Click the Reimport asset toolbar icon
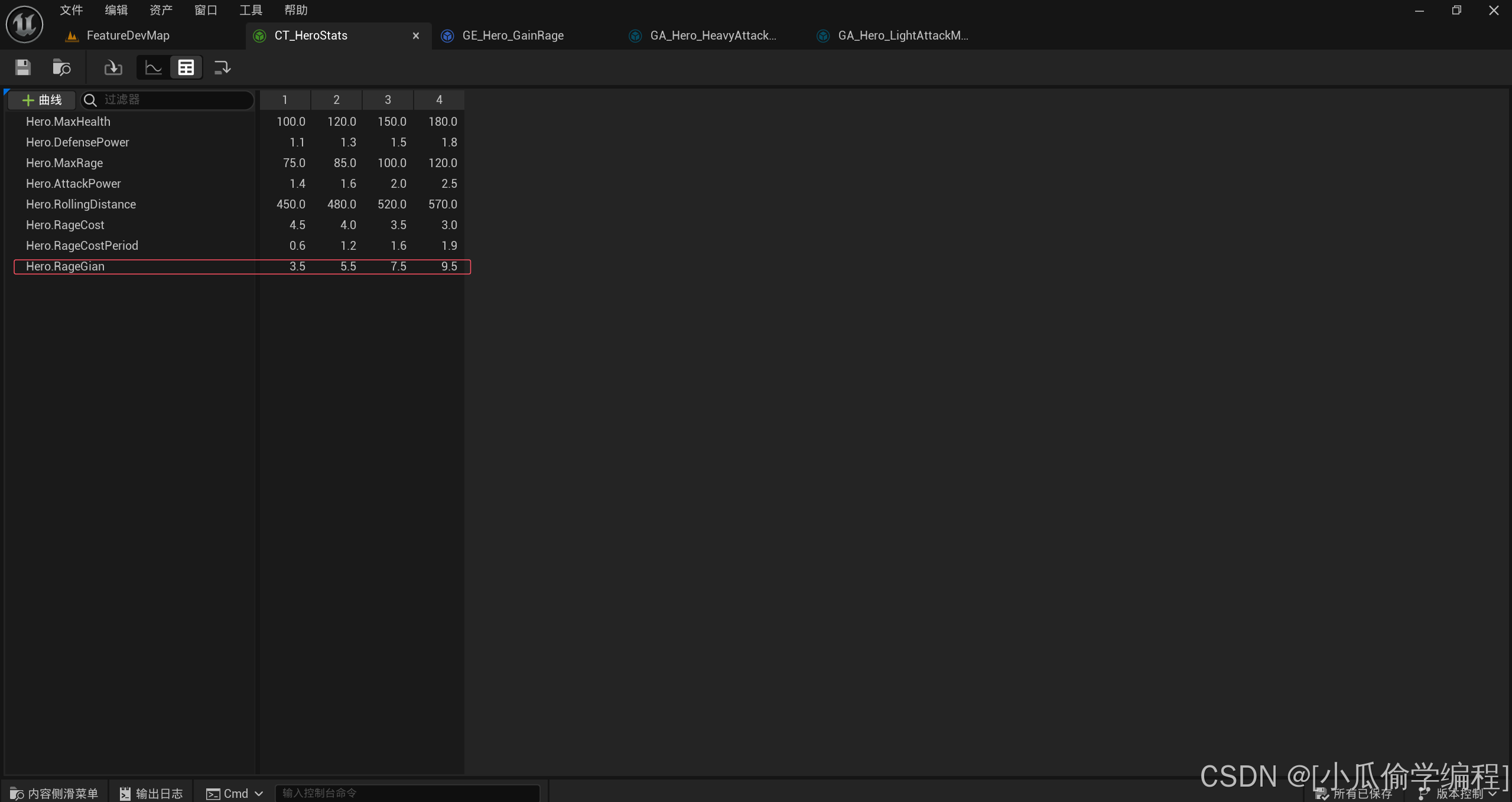 click(113, 67)
